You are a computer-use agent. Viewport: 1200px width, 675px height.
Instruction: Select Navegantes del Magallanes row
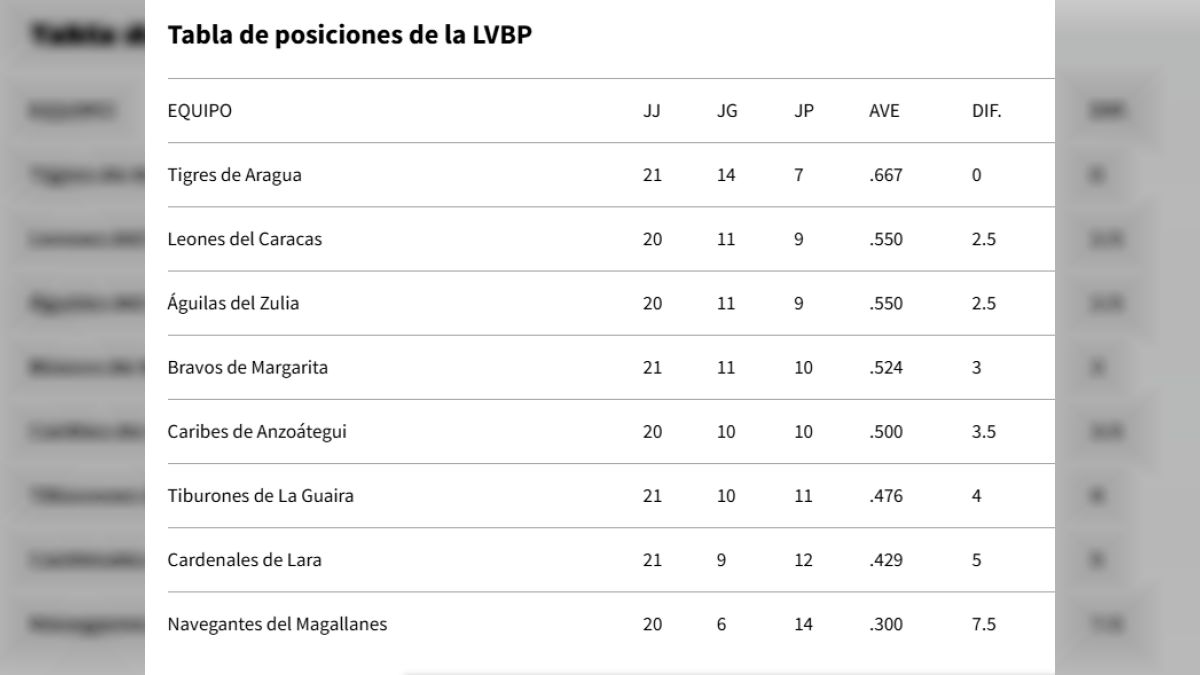277,625
